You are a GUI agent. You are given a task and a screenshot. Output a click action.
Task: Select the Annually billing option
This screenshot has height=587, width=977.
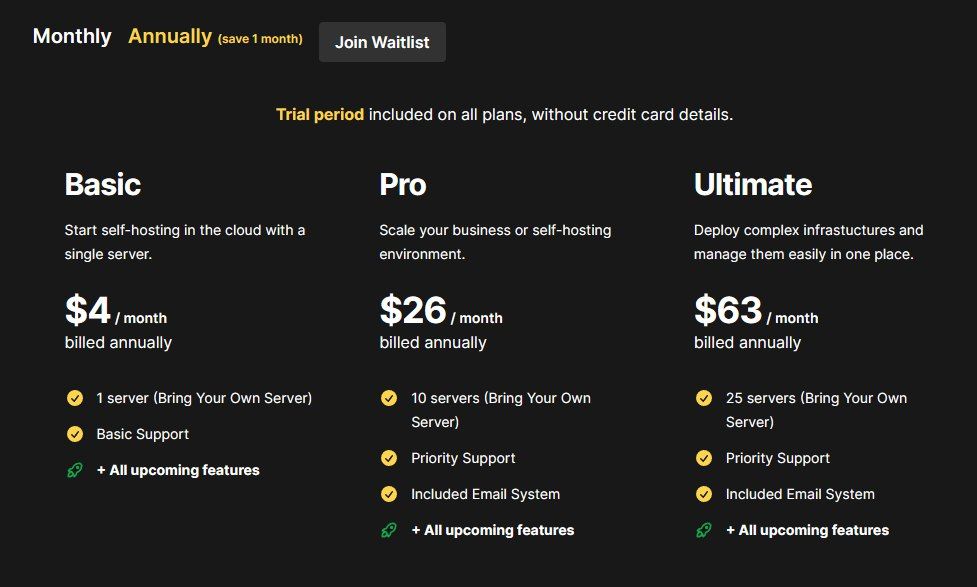tap(169, 36)
